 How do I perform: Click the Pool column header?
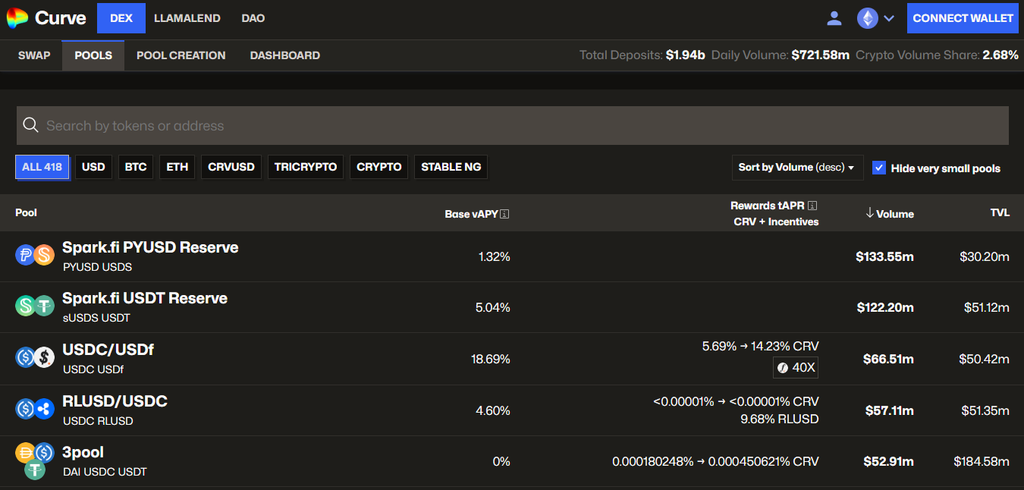(26, 212)
